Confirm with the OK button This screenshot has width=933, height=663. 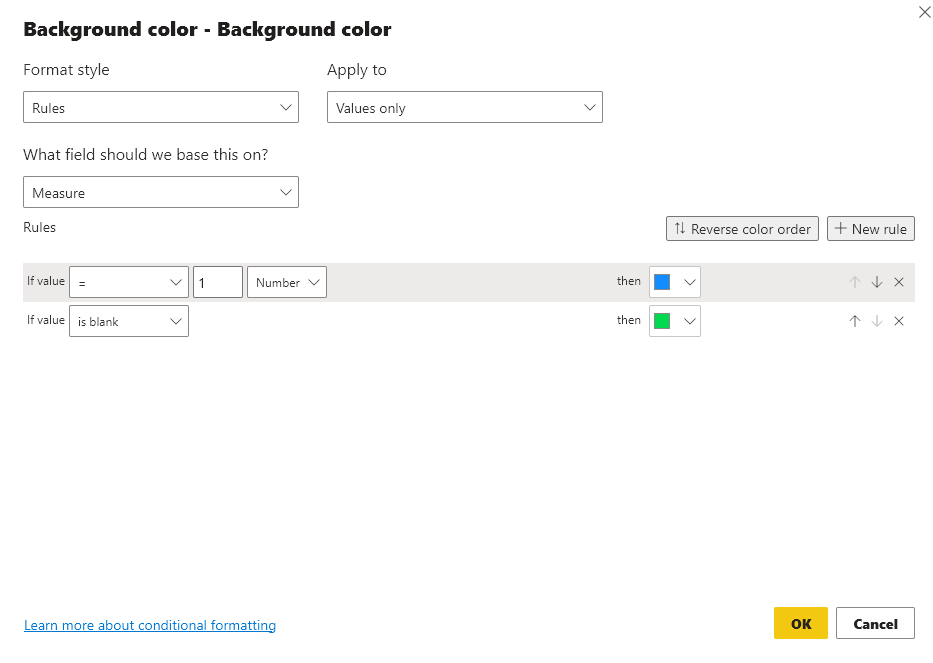[x=800, y=623]
